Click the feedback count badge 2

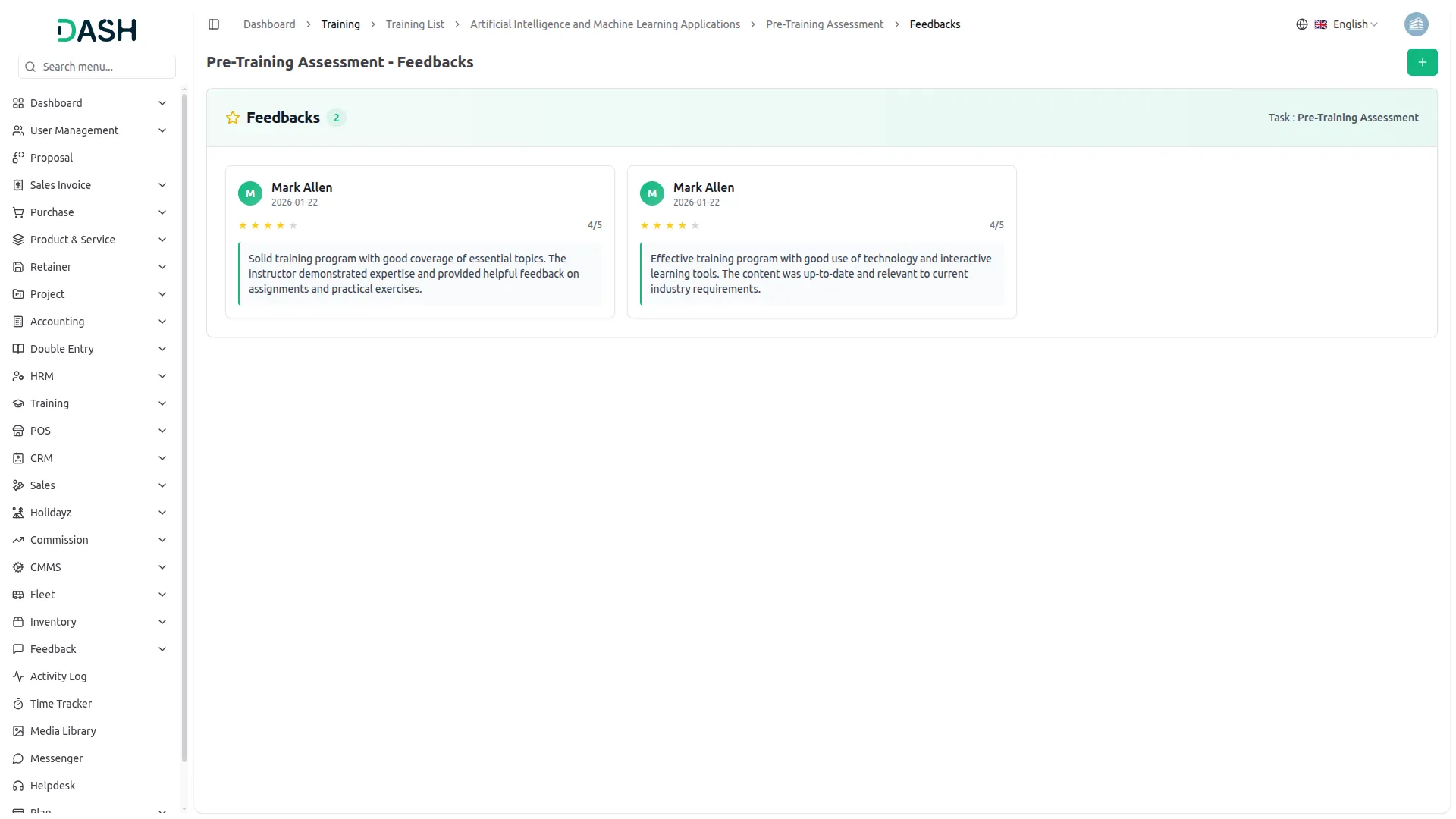click(x=336, y=118)
